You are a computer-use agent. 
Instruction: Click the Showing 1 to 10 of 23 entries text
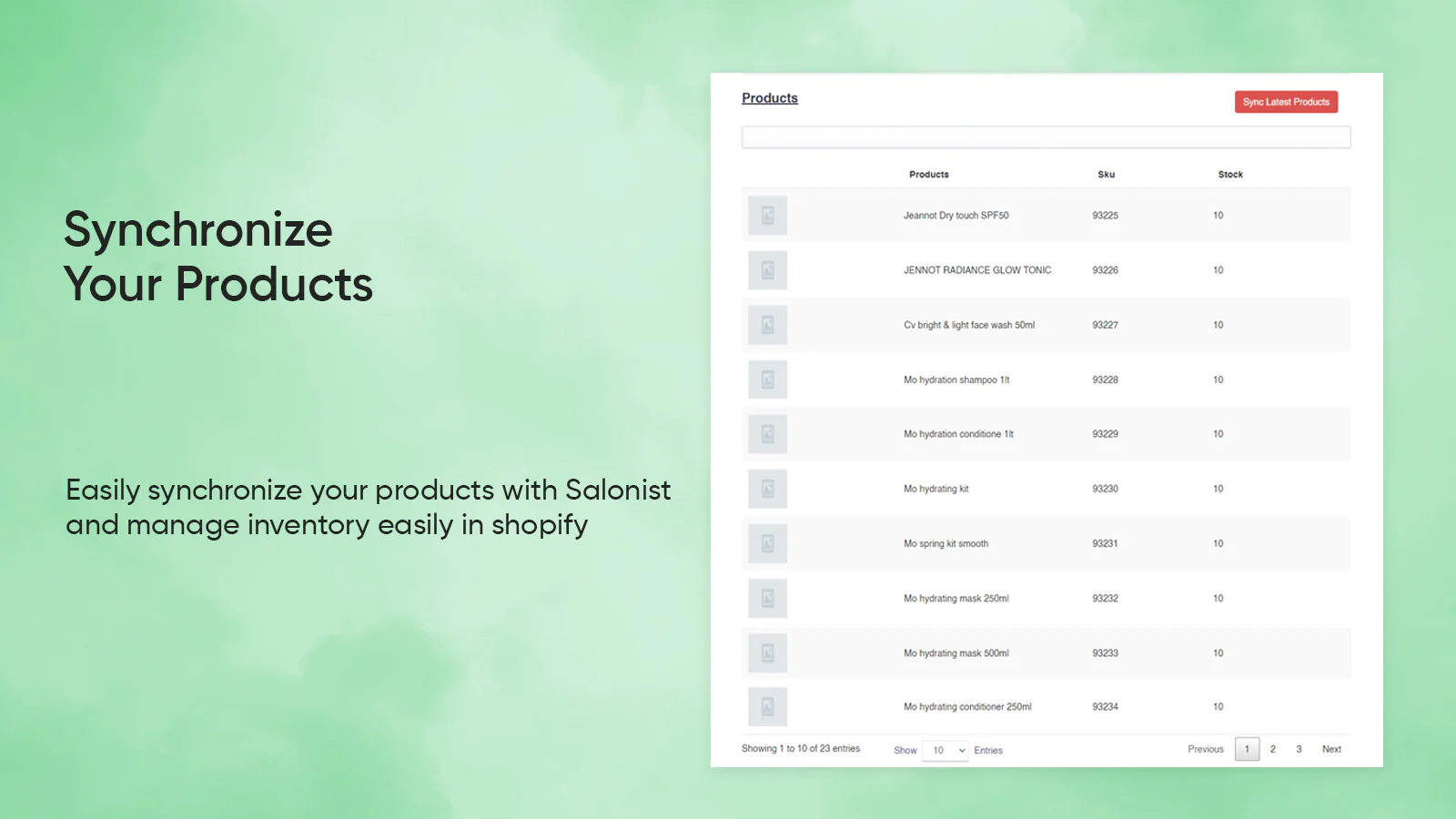(x=801, y=749)
